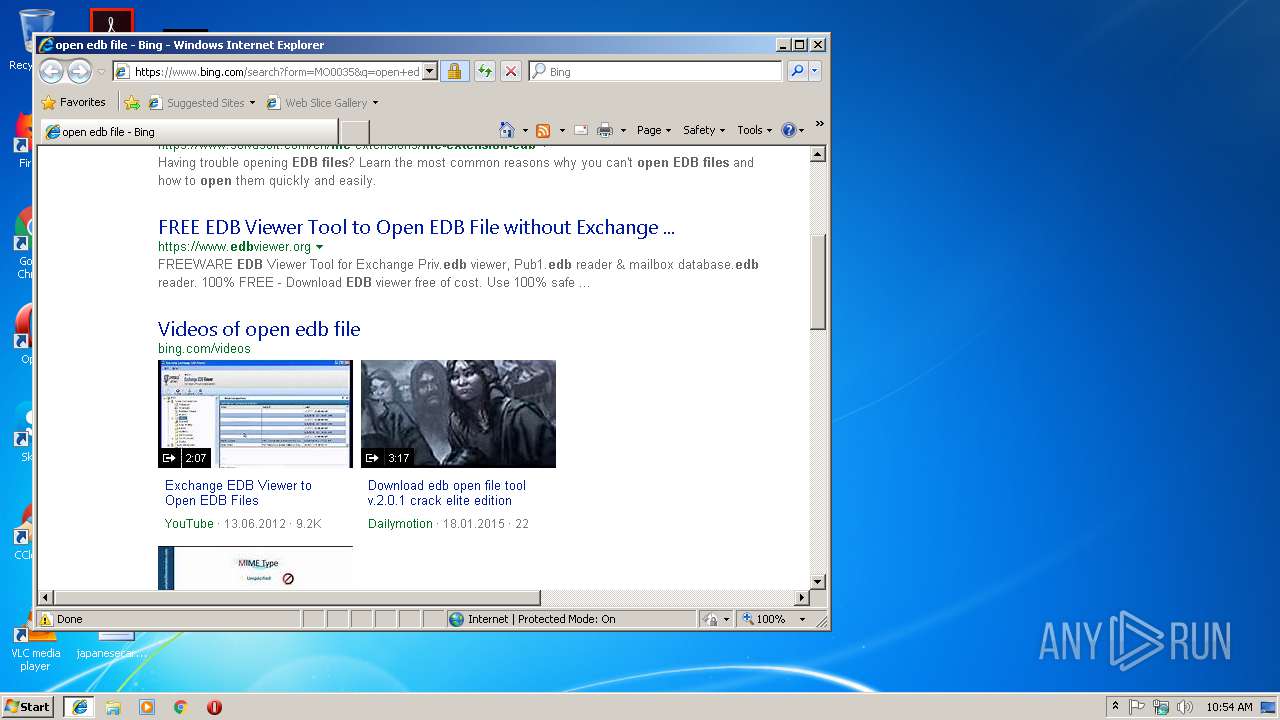Viewport: 1280px width, 720px height.
Task: Click the RSS feeds icon
Action: coord(543,130)
